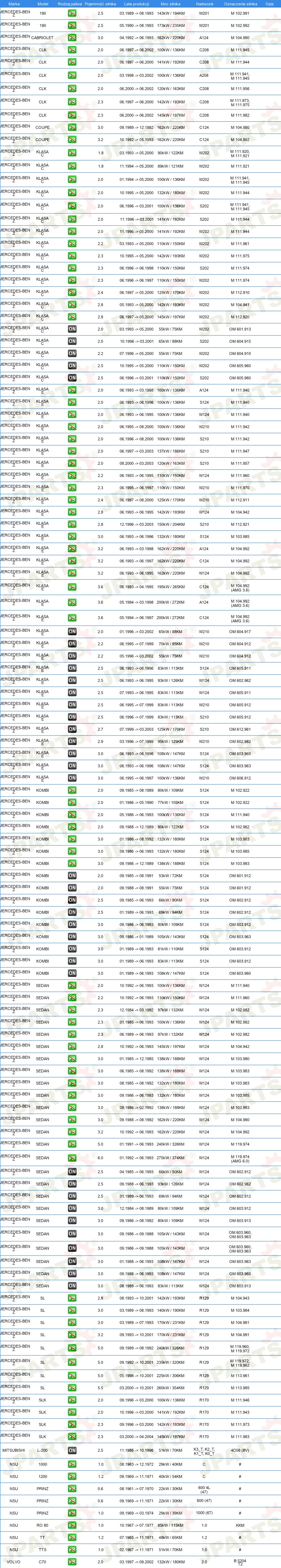This screenshot has width=281, height=1568.
Task: Click the diesel ON icon for OM 604.915
Action: [x=72, y=341]
